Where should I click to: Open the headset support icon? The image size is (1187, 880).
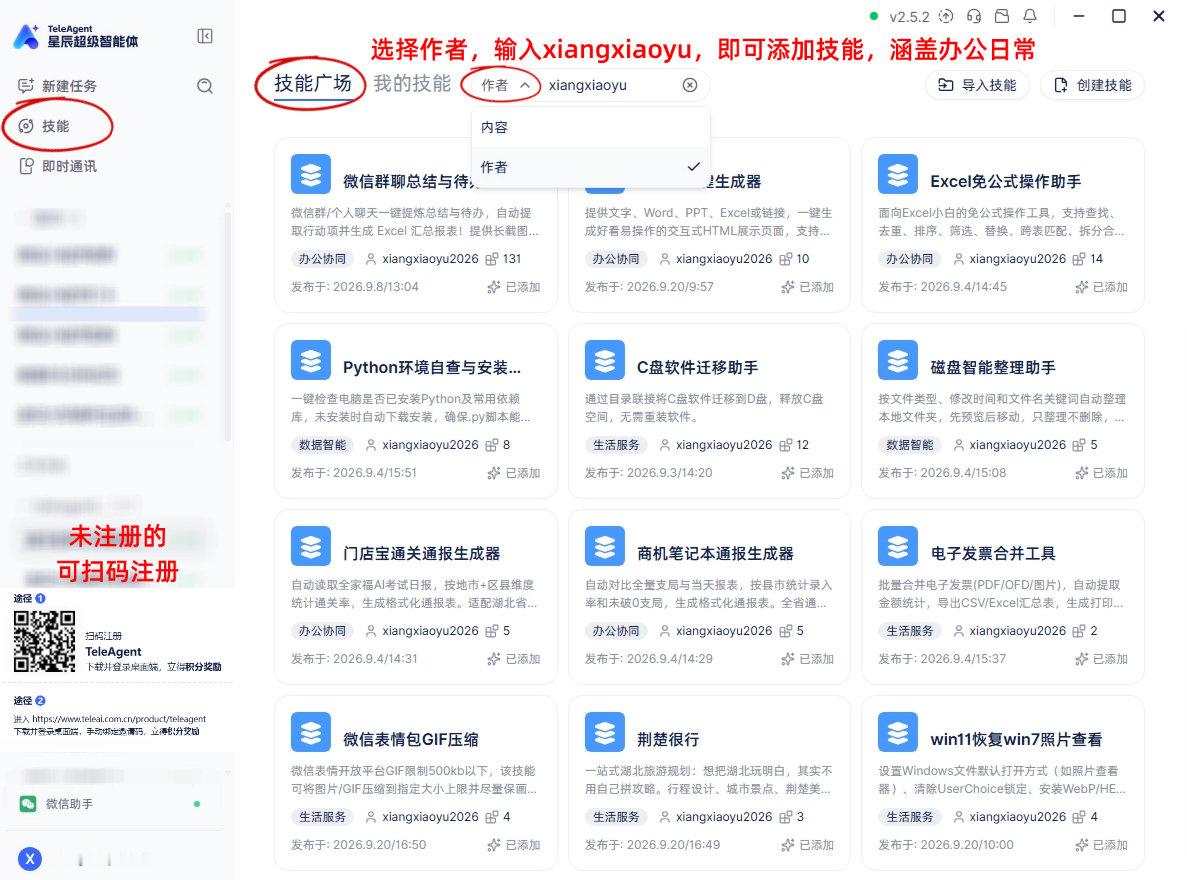click(x=974, y=16)
